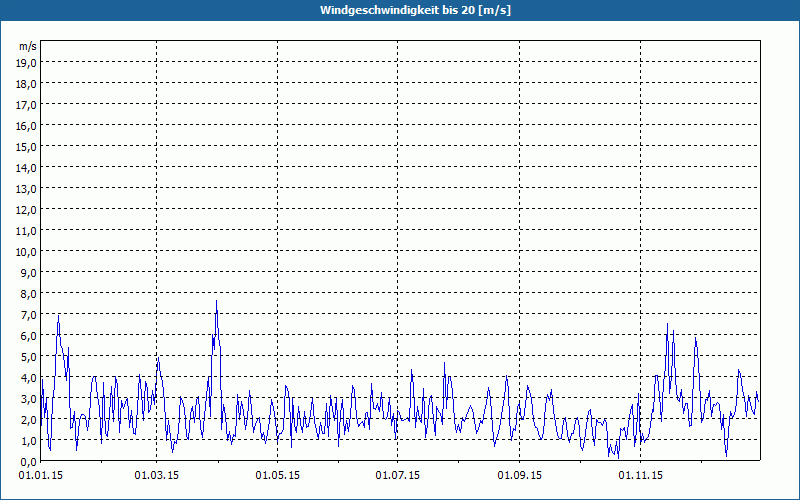Click the 12,0 y-axis label
The height and width of the screenshot is (500, 800).
pos(26,210)
